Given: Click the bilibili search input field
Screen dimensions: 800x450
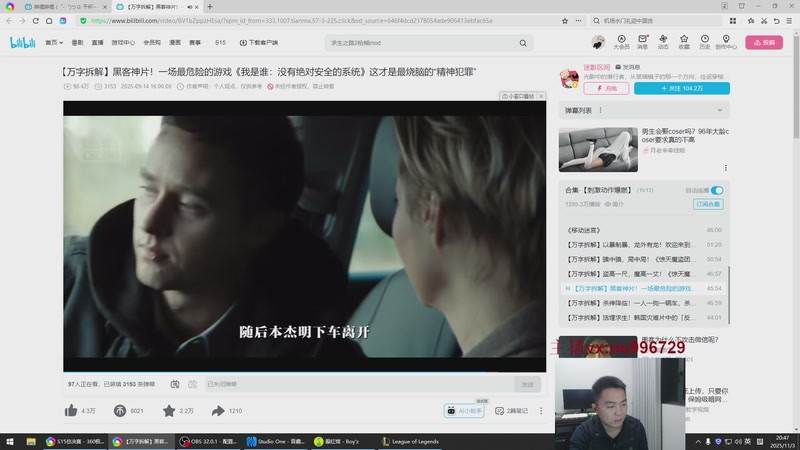Looking at the screenshot, I should pos(421,43).
